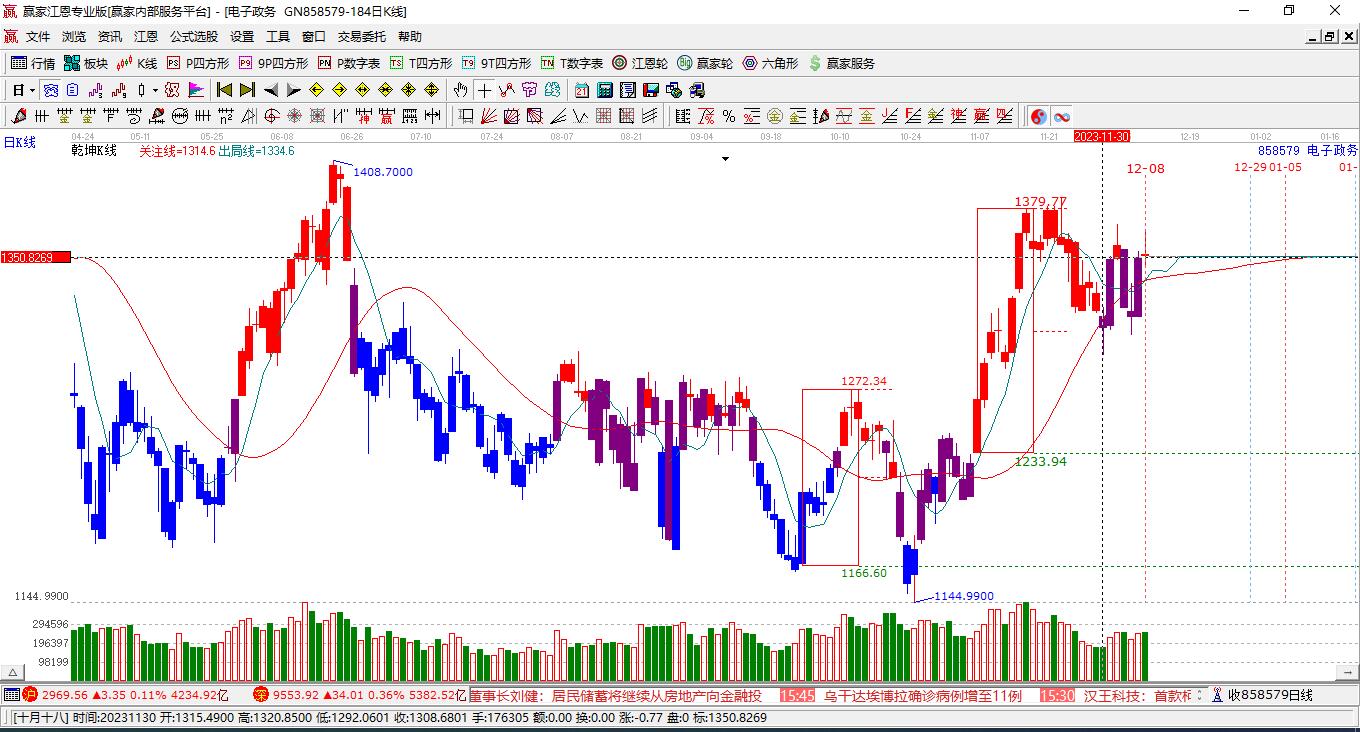Open the 板块 sector view
The image size is (1360, 732).
pyautogui.click(x=86, y=63)
